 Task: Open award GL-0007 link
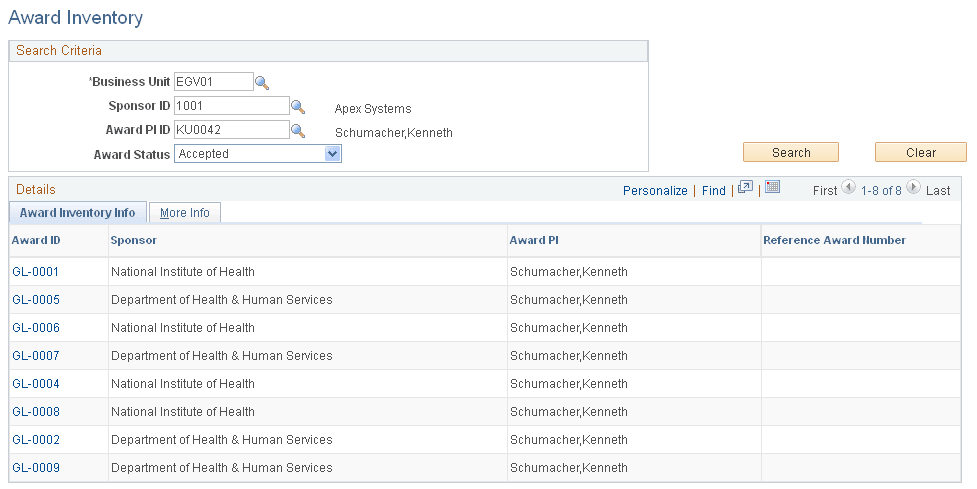point(36,356)
